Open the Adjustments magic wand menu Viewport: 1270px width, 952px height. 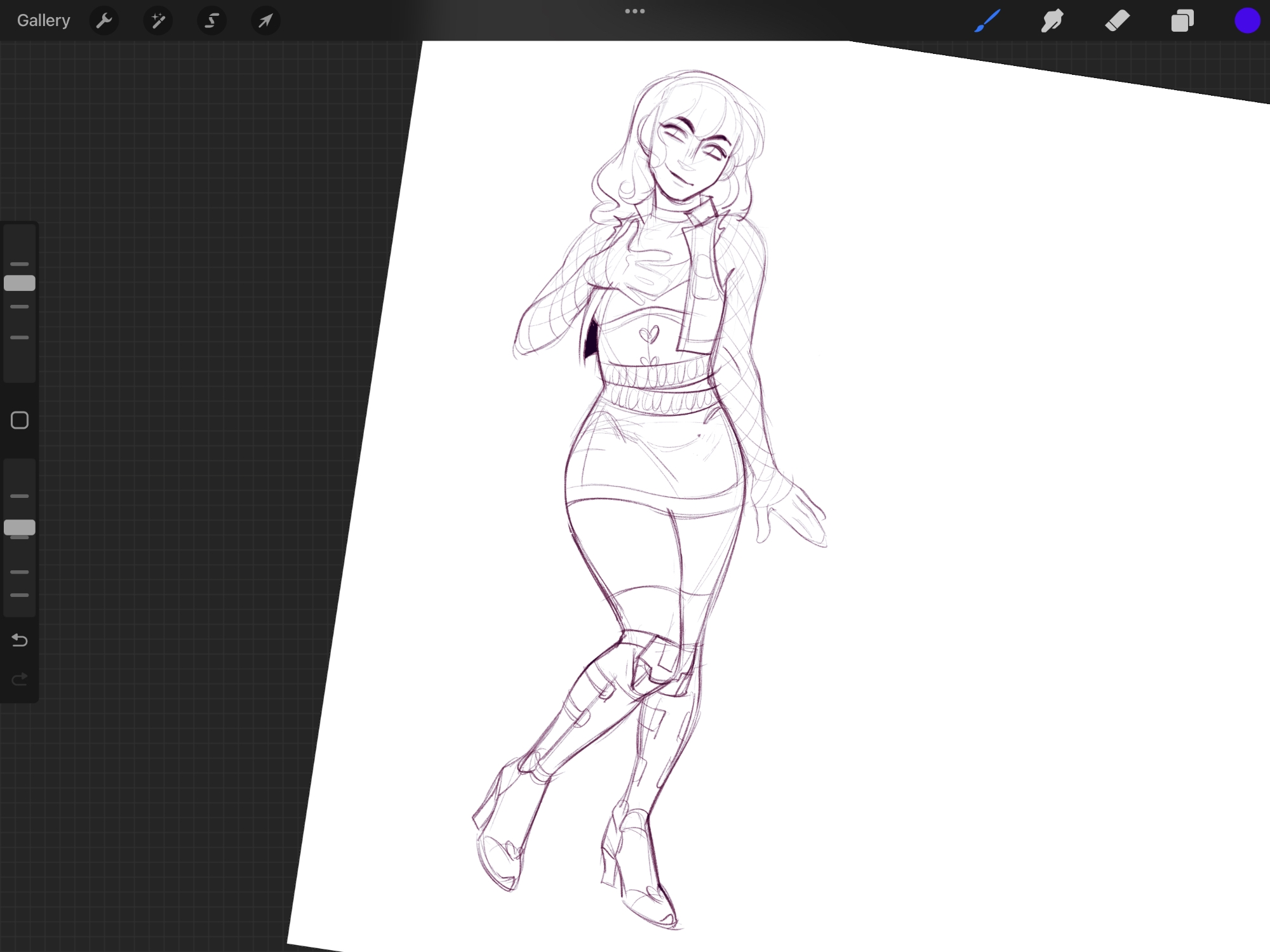(x=158, y=21)
